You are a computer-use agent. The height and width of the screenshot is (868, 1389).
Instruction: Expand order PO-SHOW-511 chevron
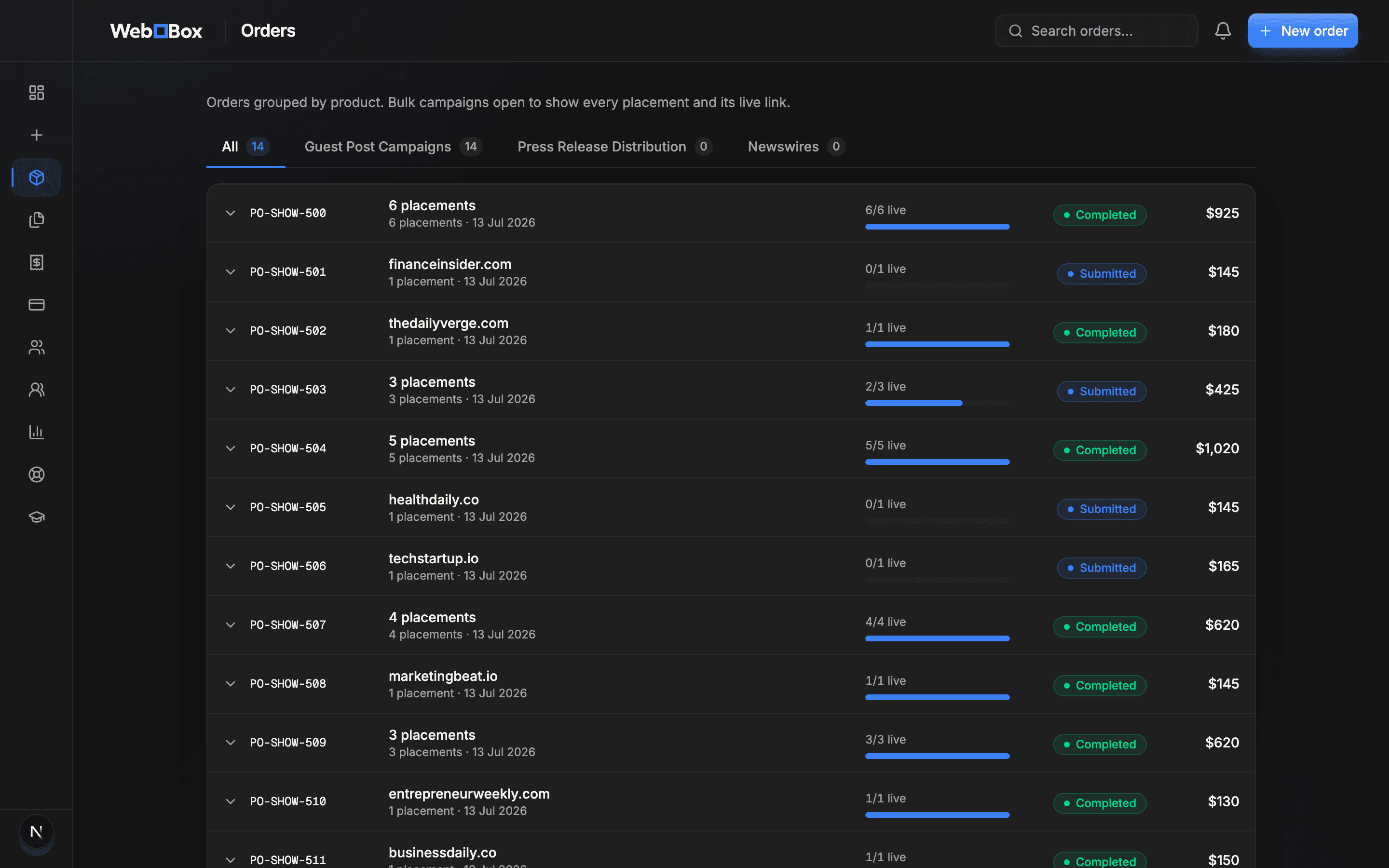(230, 860)
